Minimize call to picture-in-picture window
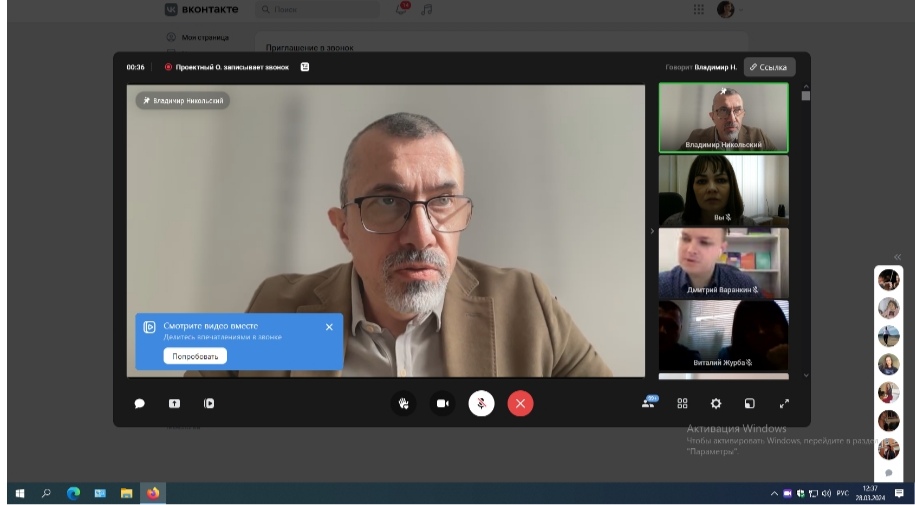 (x=750, y=404)
